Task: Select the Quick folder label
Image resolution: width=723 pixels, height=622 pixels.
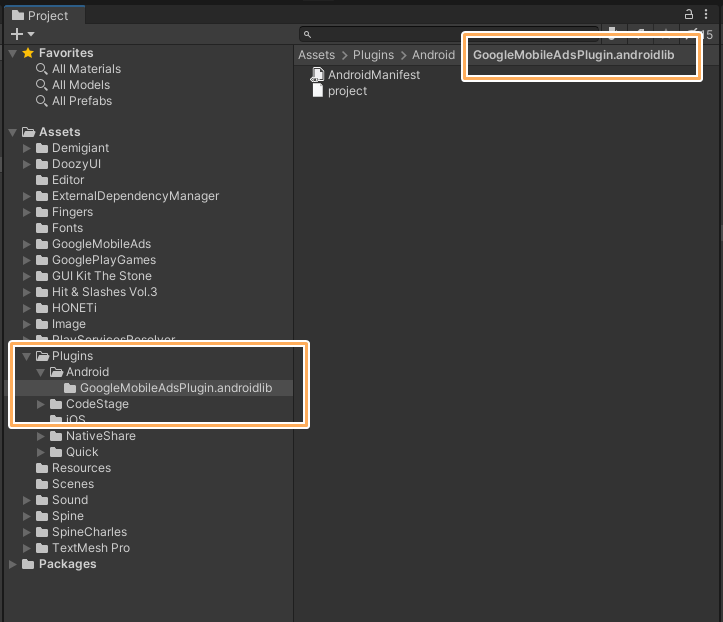Action: pyautogui.click(x=82, y=452)
